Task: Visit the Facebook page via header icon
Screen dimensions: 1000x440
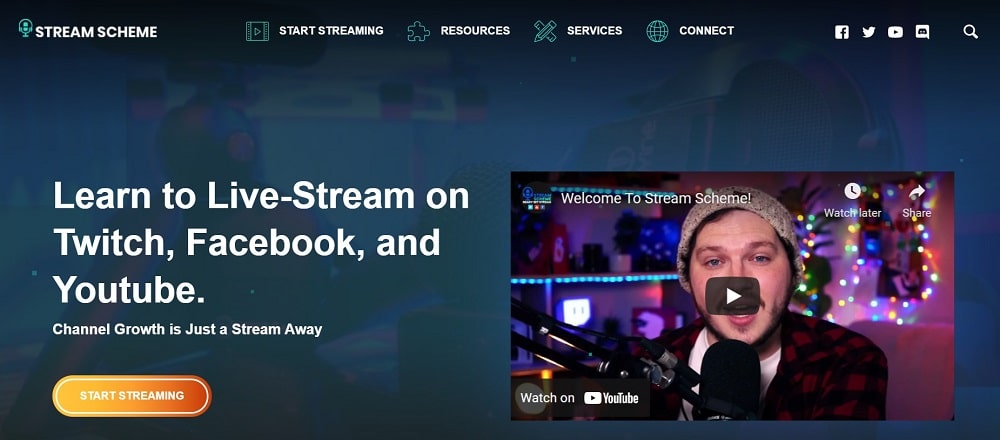Action: pos(842,32)
